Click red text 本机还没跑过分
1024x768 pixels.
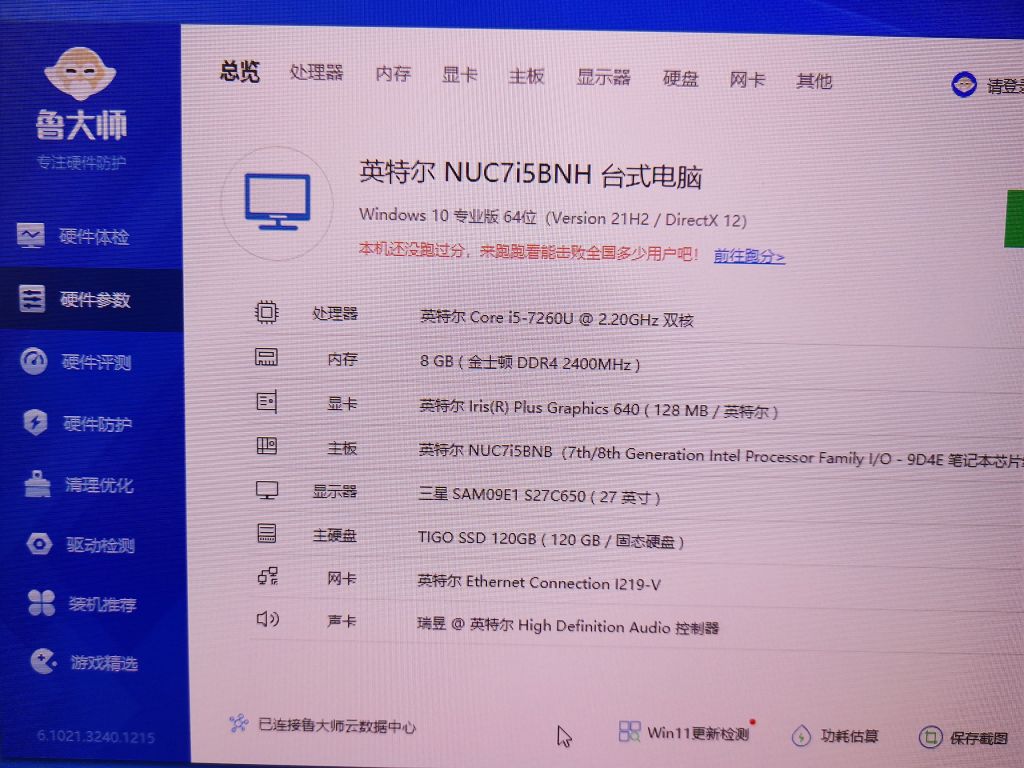click(412, 249)
